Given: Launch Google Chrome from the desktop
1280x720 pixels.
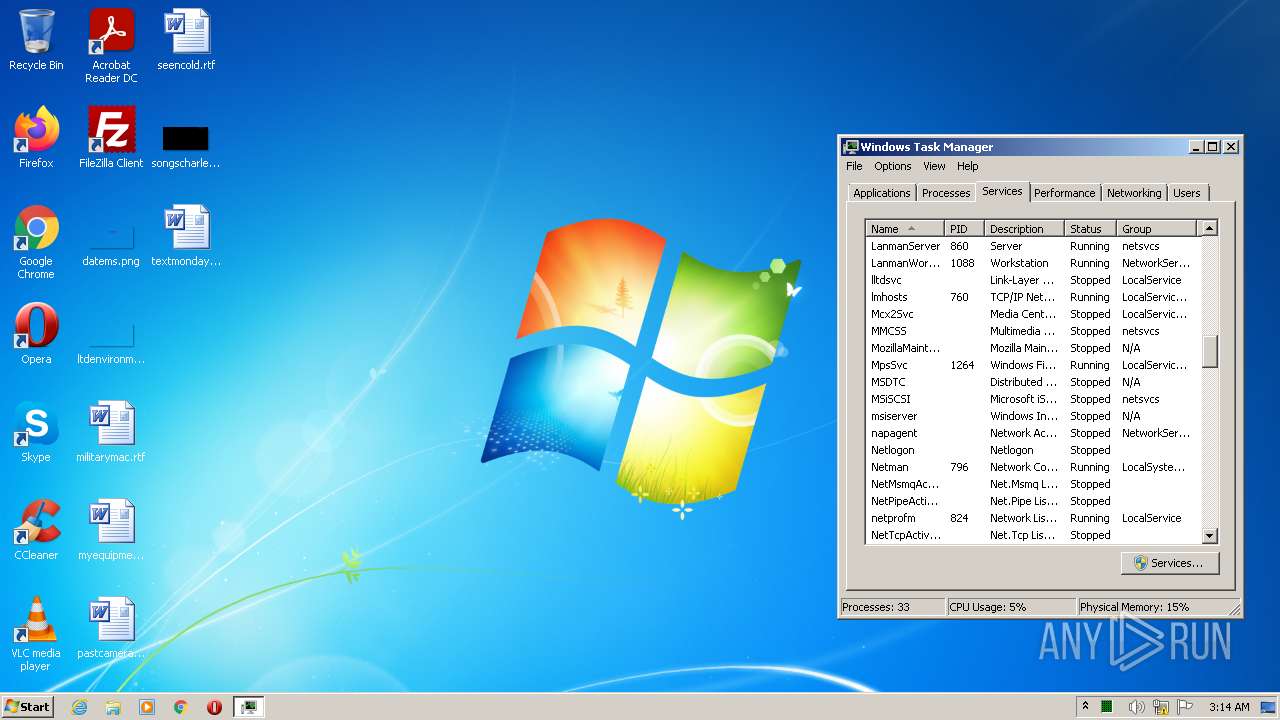Looking at the screenshot, I should (36, 241).
